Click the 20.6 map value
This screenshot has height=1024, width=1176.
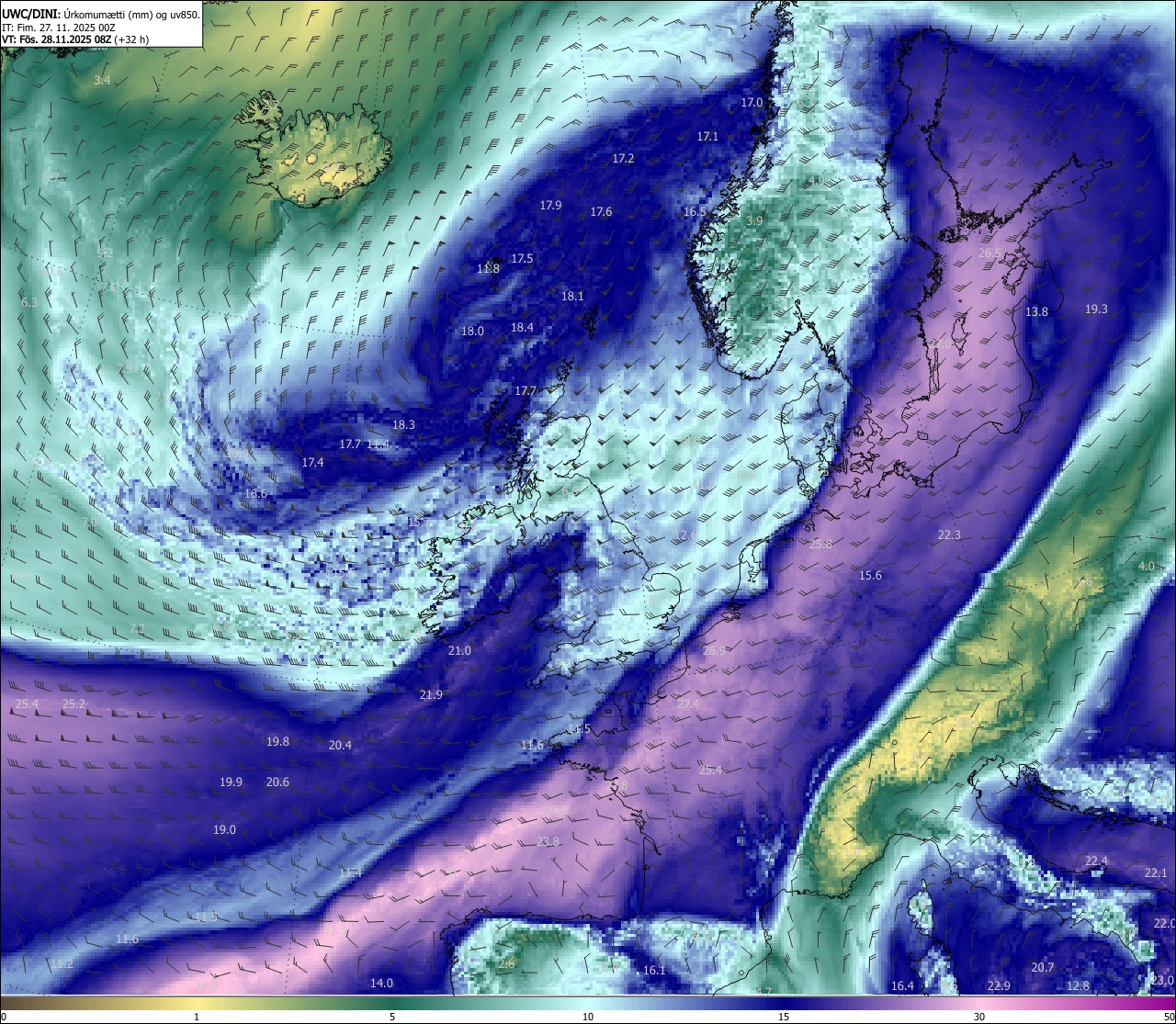(x=277, y=782)
